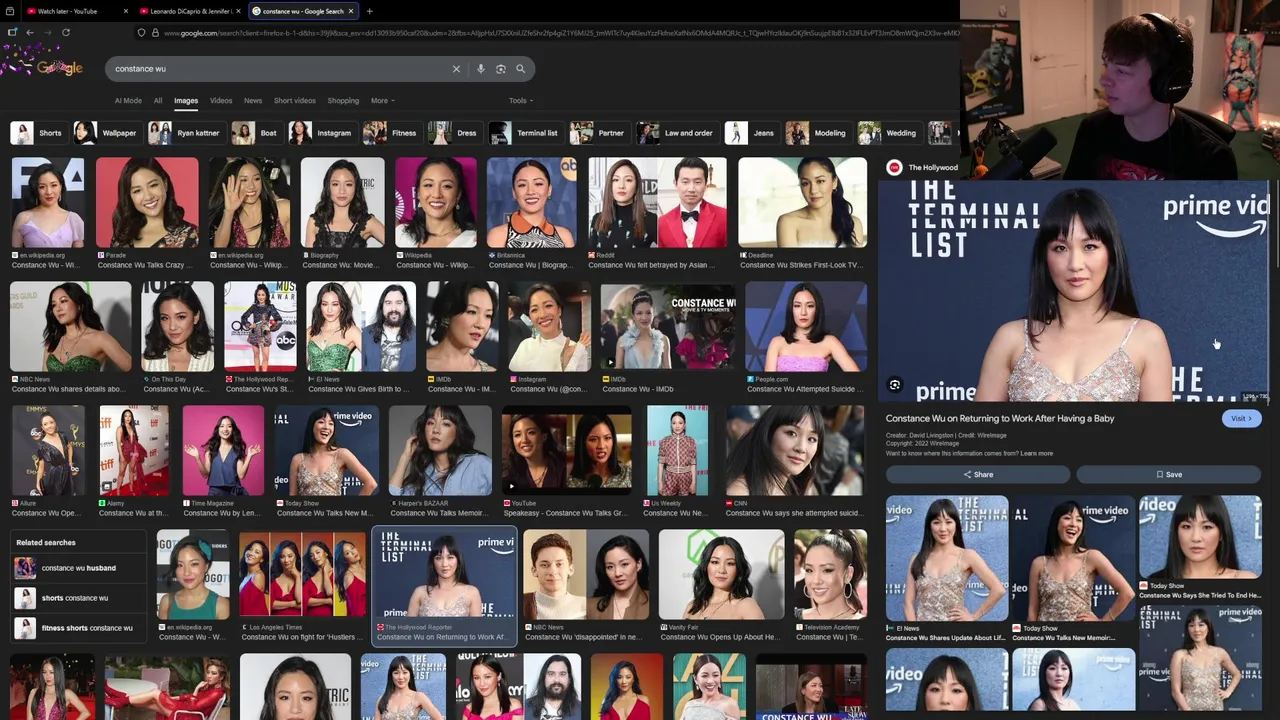Save the previewed image
This screenshot has width=1280, height=720.
click(x=1169, y=475)
